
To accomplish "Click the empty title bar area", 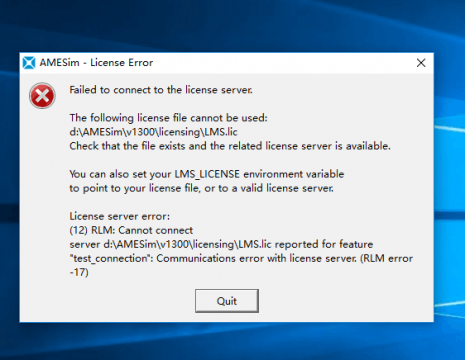I will coord(283,63).
